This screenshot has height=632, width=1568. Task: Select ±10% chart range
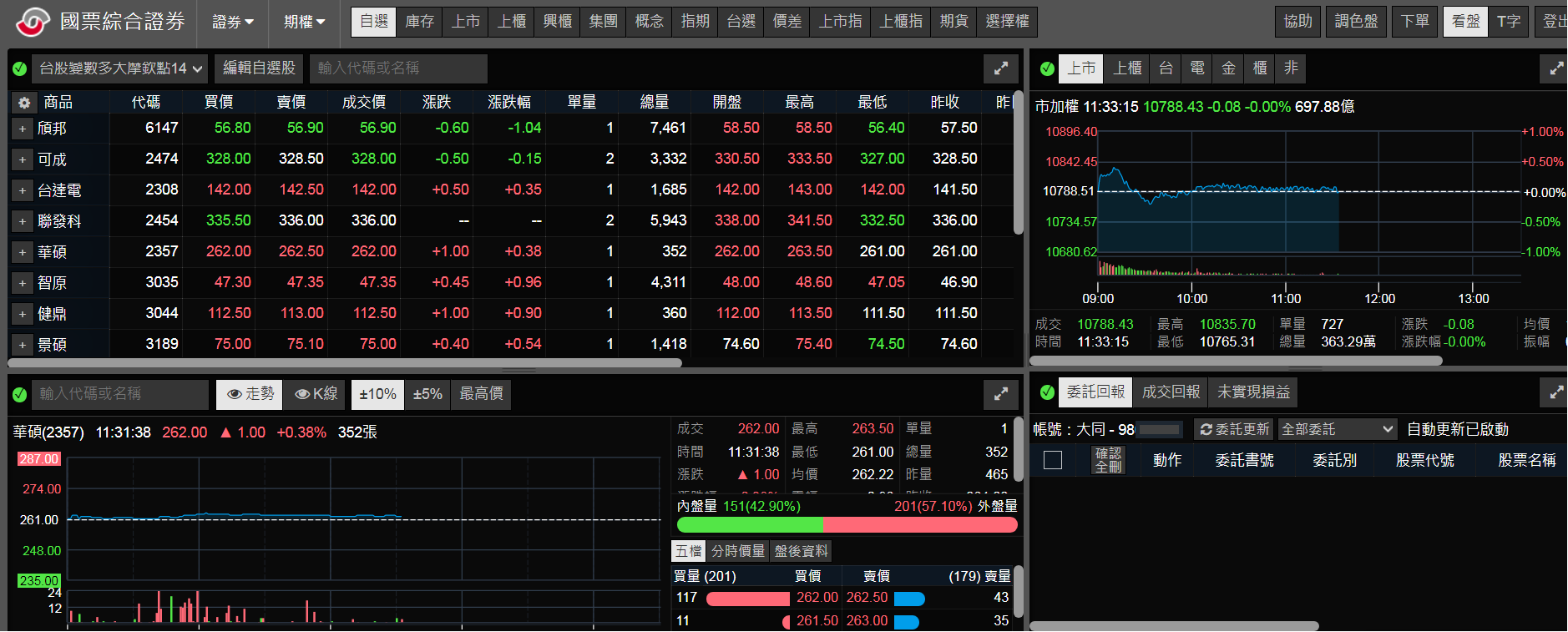(377, 394)
